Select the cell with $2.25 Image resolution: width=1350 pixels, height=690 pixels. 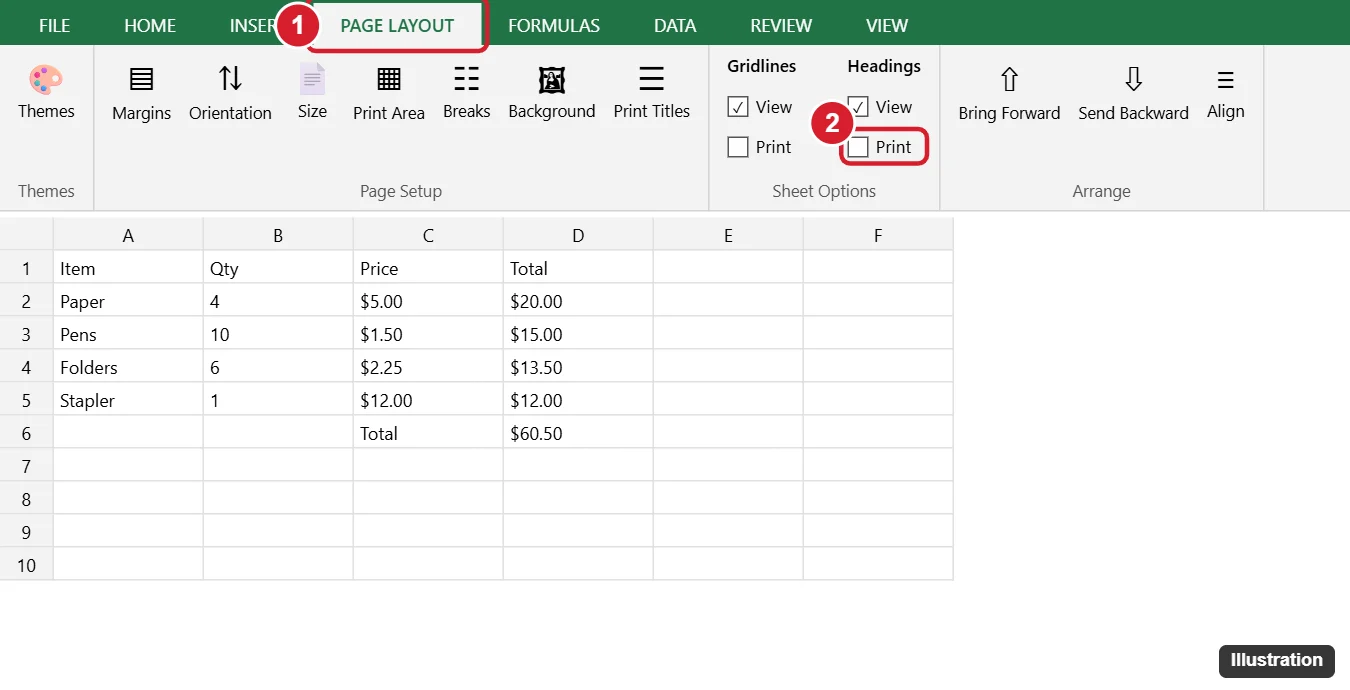click(428, 367)
